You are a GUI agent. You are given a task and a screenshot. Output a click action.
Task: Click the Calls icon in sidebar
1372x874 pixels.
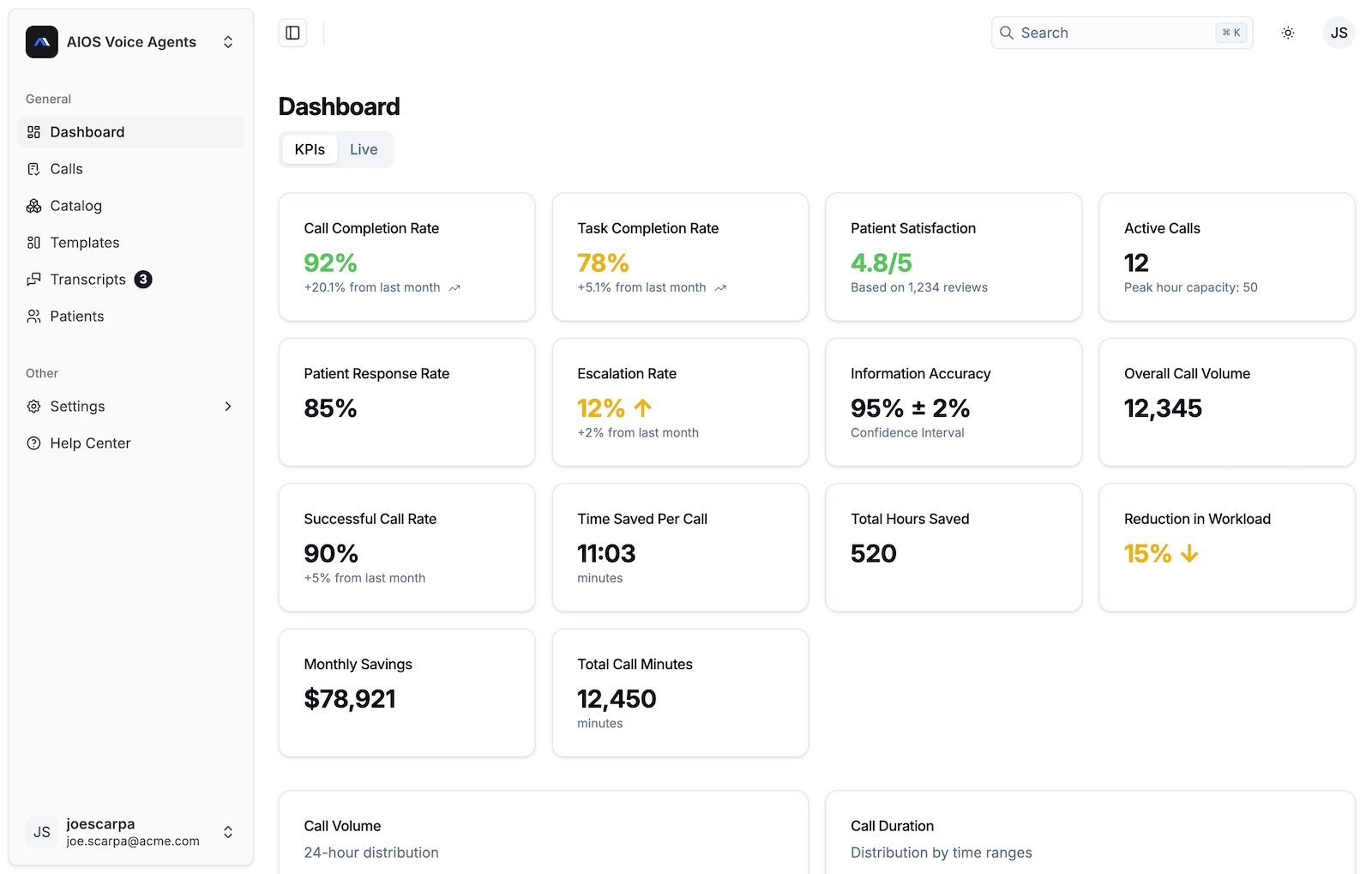pyautogui.click(x=33, y=169)
